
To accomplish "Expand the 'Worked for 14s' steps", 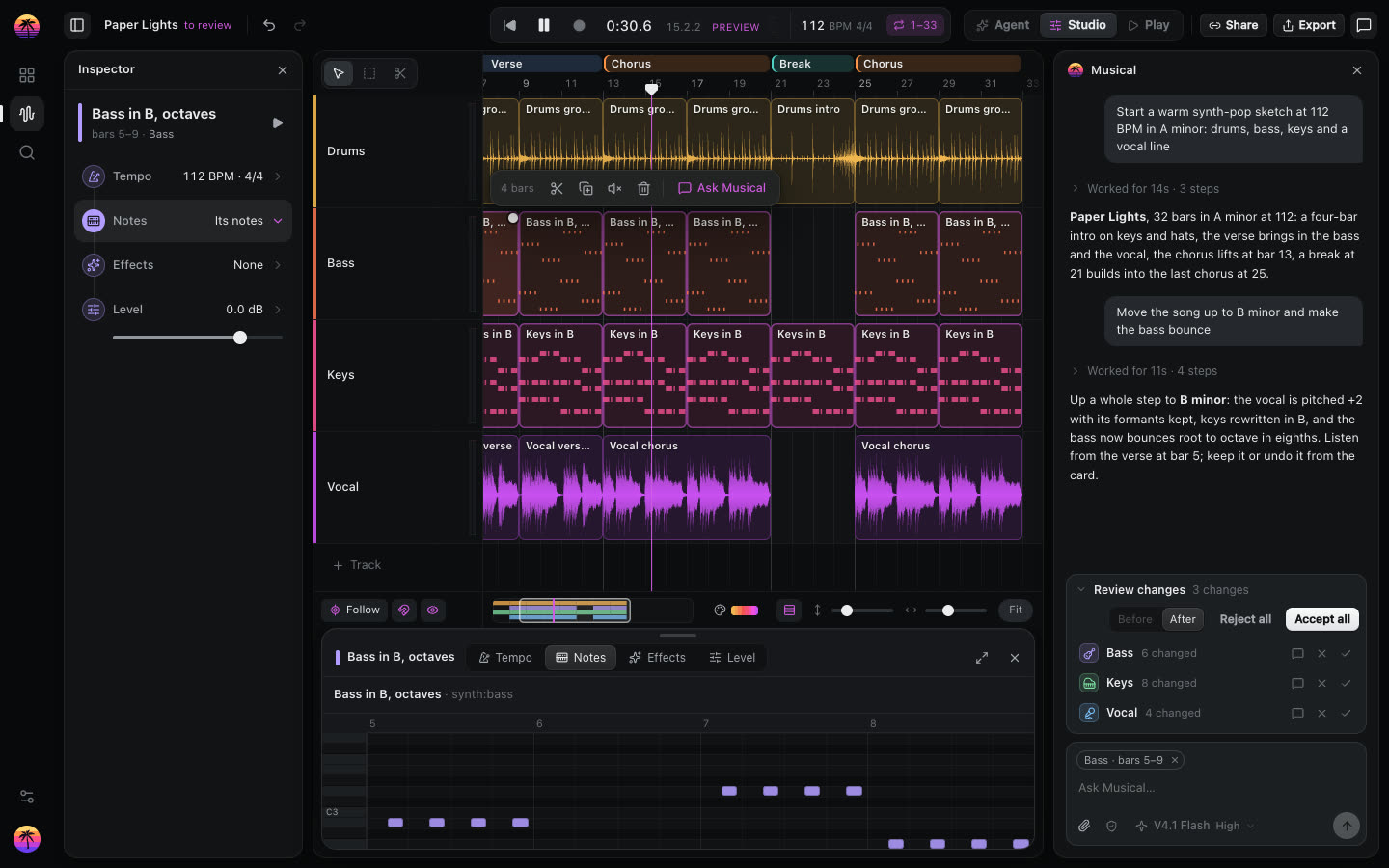I will pyautogui.click(x=1145, y=189).
